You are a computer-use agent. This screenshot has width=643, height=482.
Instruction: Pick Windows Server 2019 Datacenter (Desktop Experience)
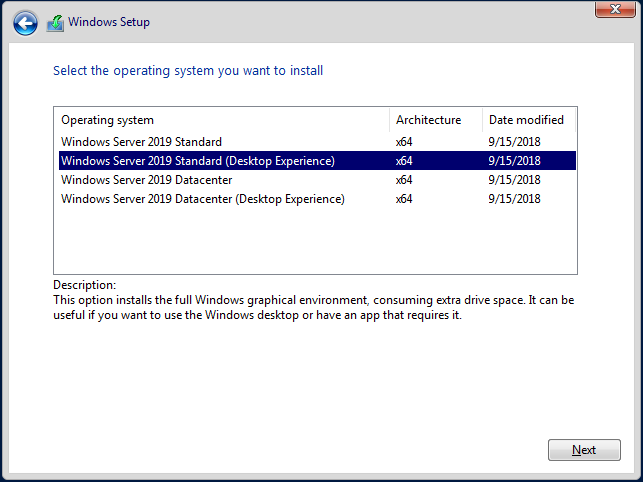(317, 199)
